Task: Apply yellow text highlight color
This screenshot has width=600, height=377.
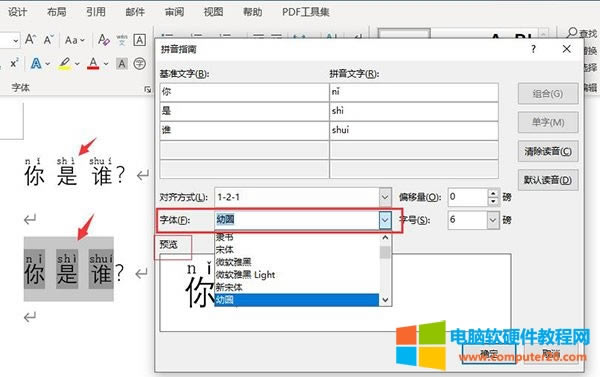Action: coord(64,64)
